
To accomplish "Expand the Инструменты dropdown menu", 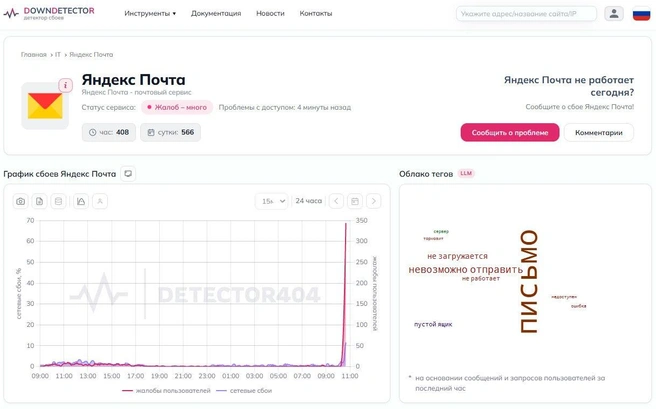I will [150, 13].
